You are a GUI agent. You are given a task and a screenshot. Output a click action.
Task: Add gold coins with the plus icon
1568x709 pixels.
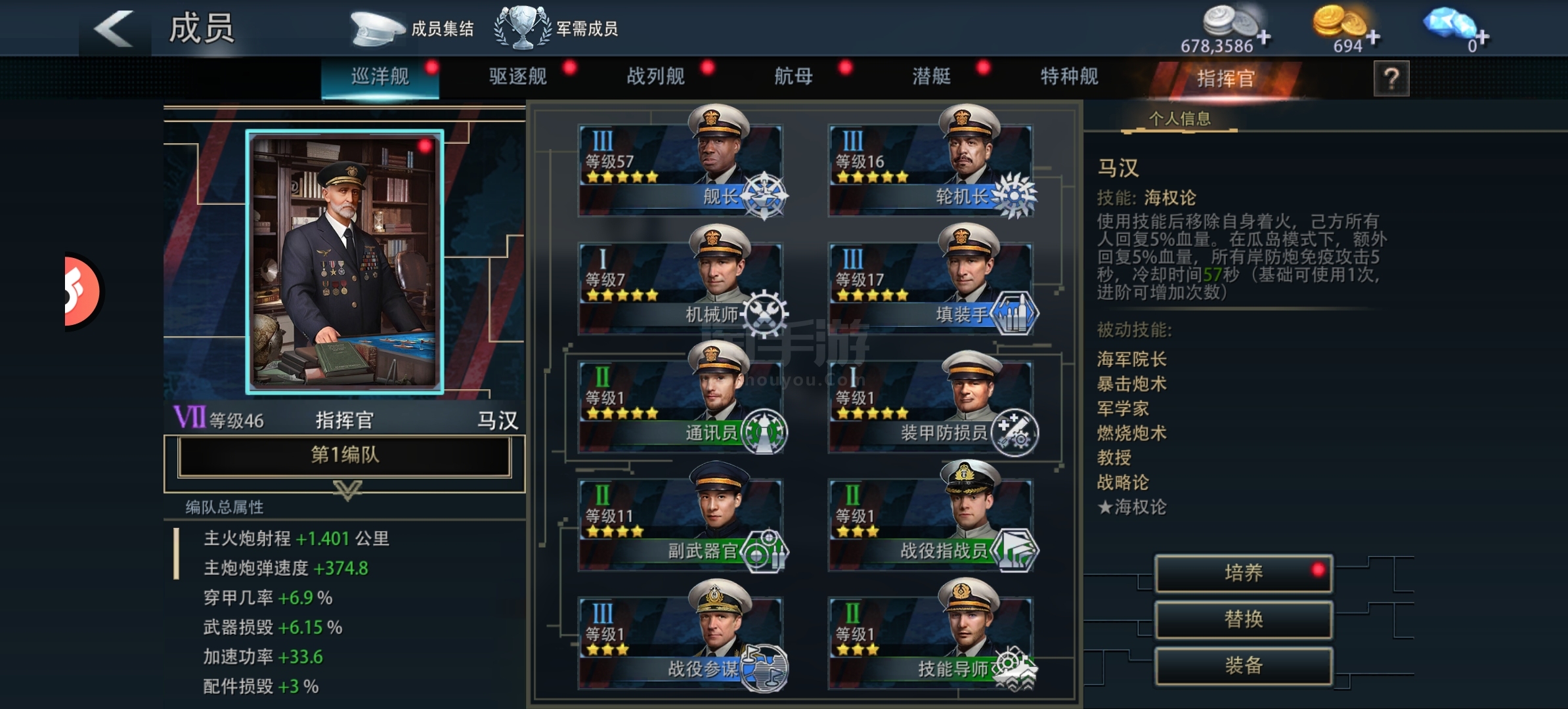1373,38
